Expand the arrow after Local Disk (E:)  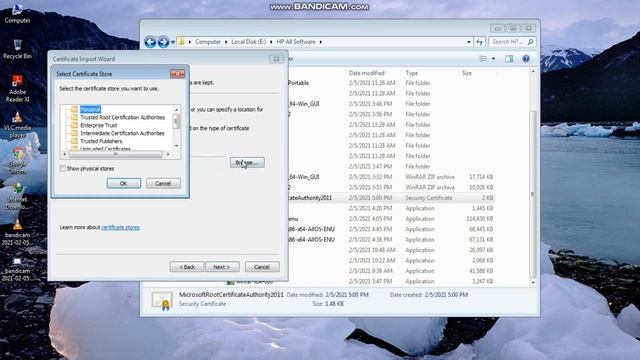point(271,42)
